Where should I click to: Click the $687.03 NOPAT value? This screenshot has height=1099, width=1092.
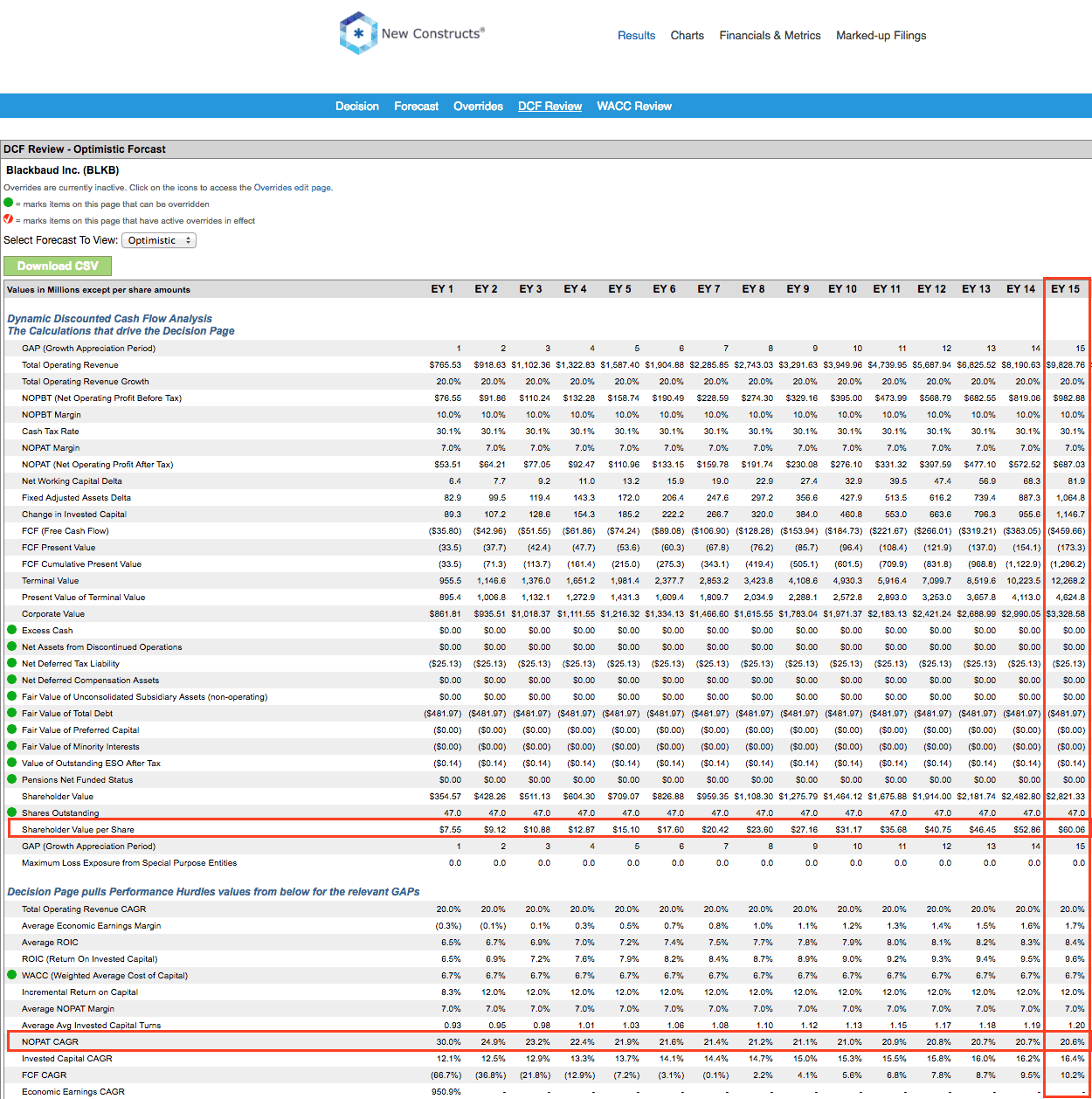tap(1068, 465)
